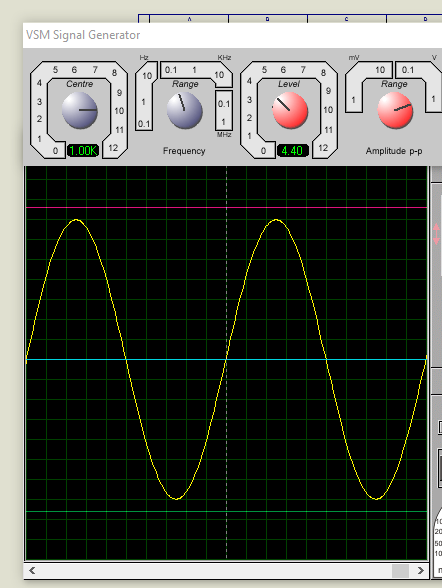Click the 12 mark on the Level dial
The width and height of the screenshot is (442, 588).
323,148
